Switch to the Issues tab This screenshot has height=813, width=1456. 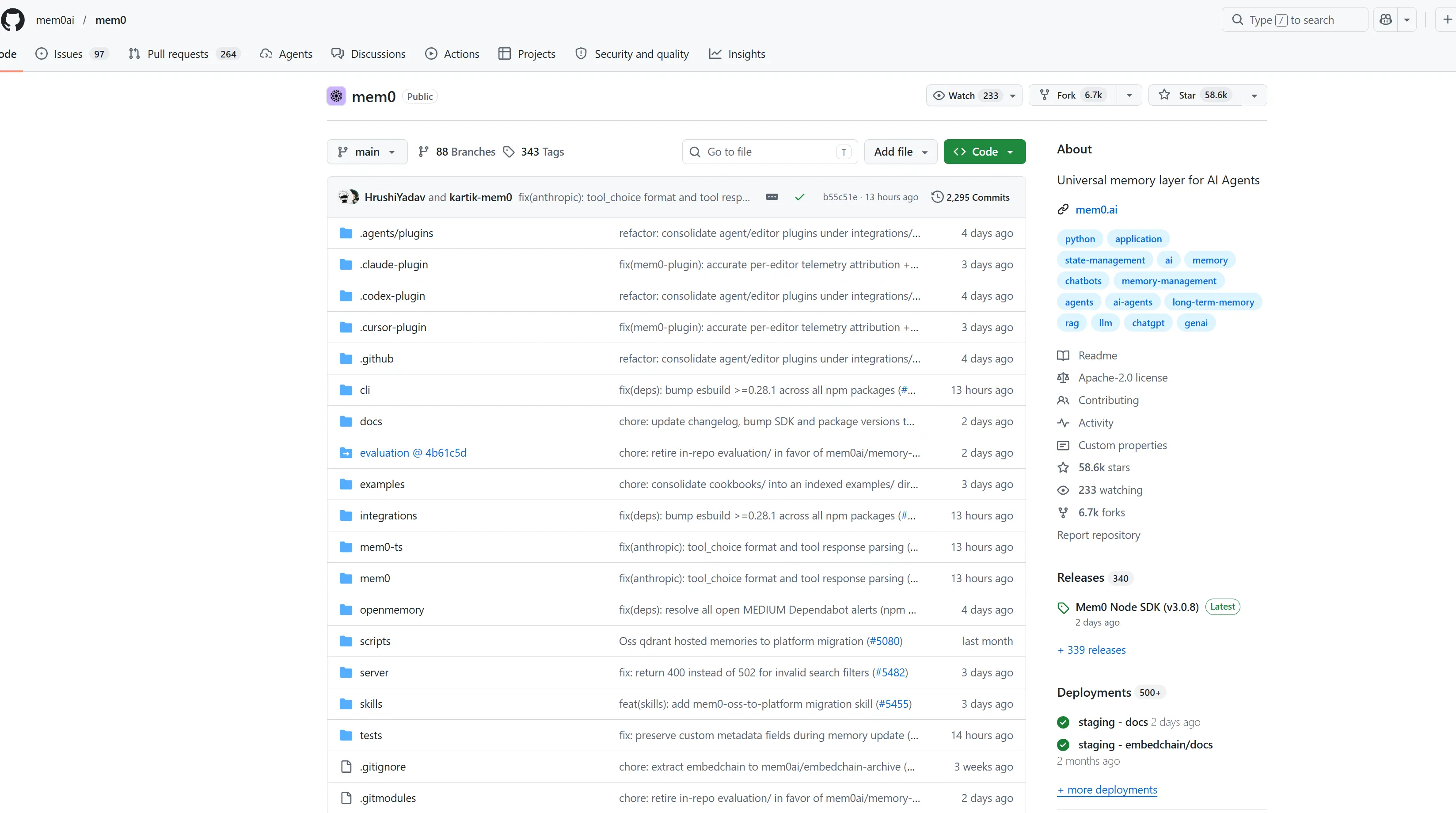pyautogui.click(x=71, y=53)
